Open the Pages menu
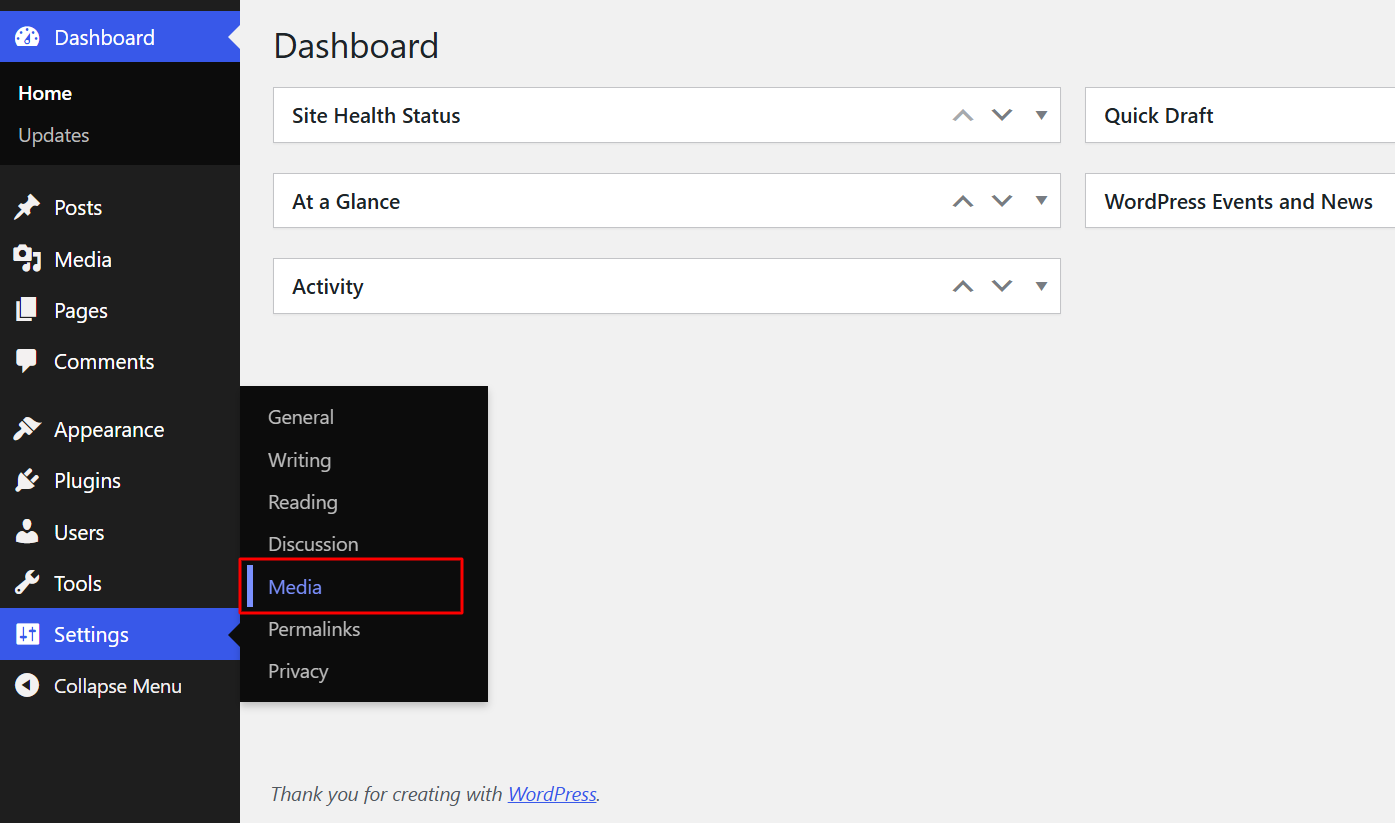1395x823 pixels. [x=120, y=310]
